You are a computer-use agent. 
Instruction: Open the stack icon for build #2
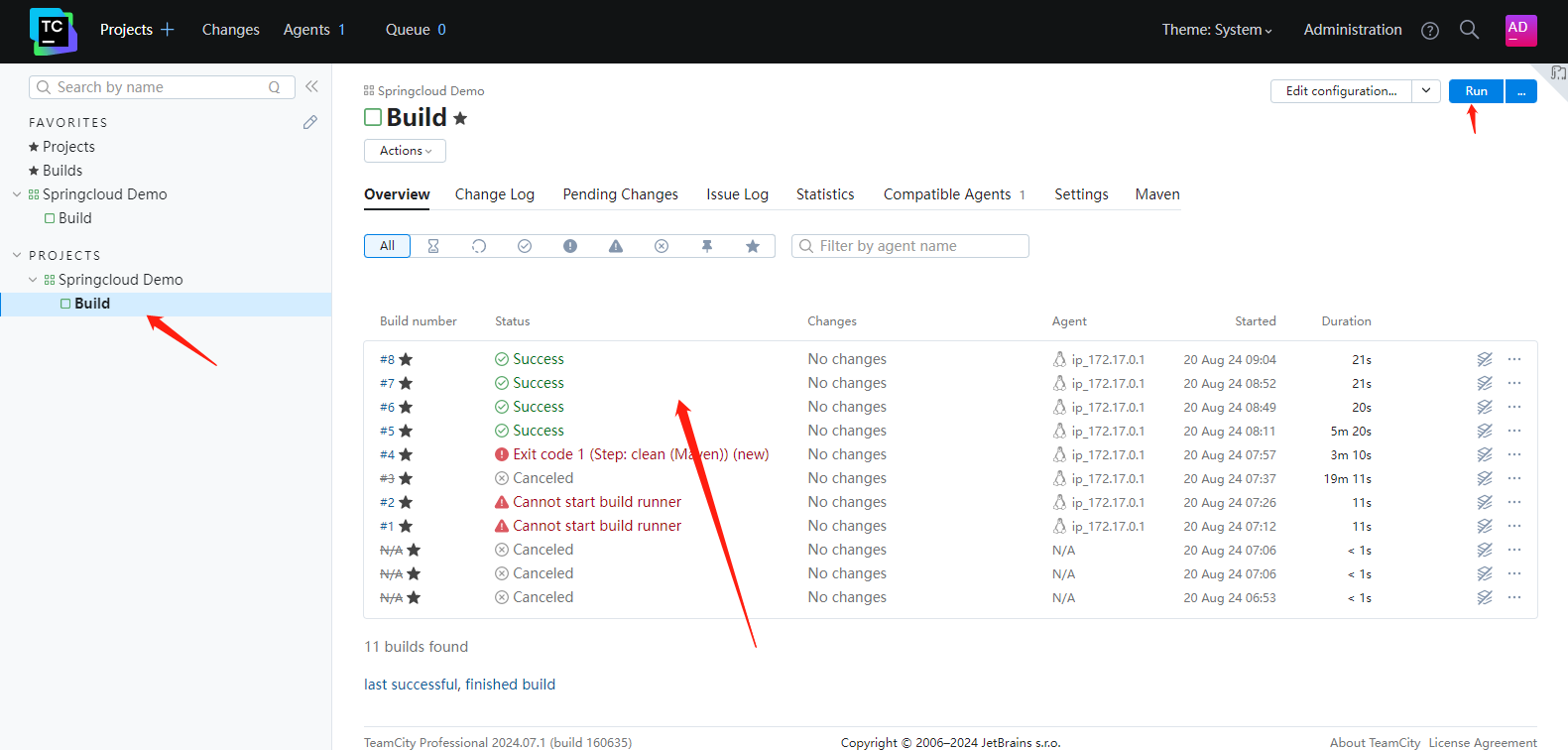tap(1485, 502)
